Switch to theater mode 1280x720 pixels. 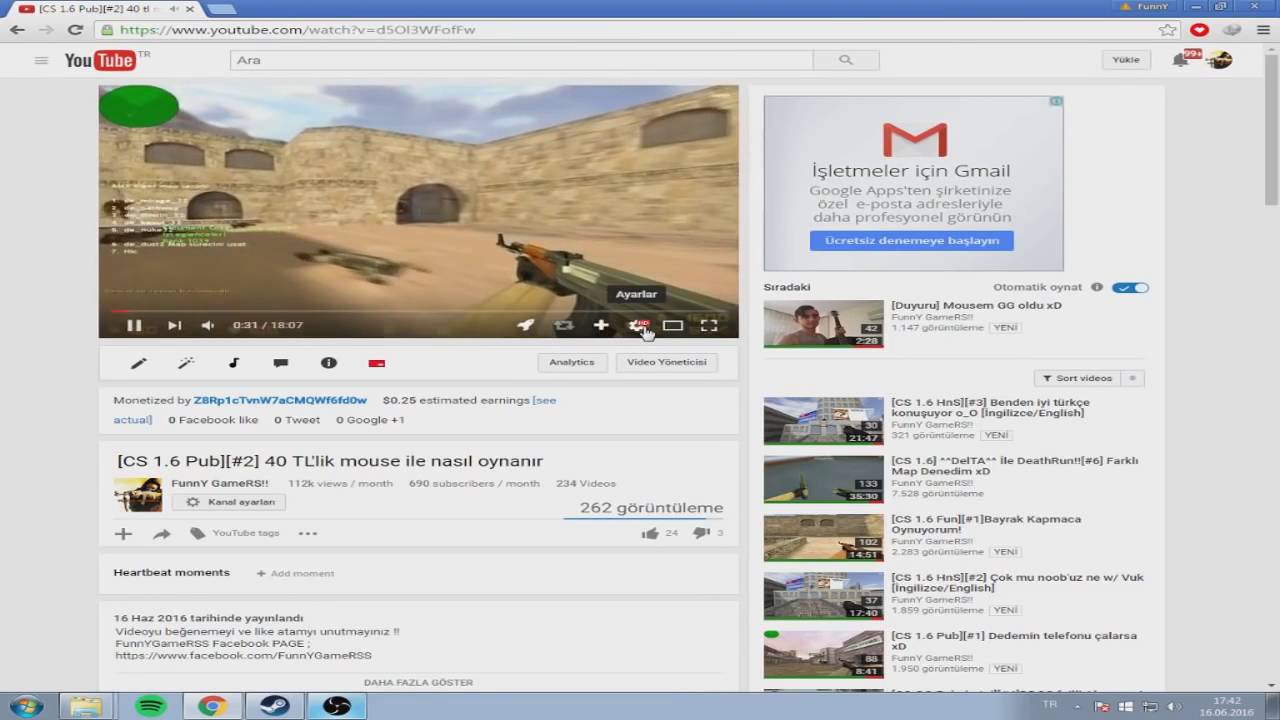pyautogui.click(x=673, y=325)
